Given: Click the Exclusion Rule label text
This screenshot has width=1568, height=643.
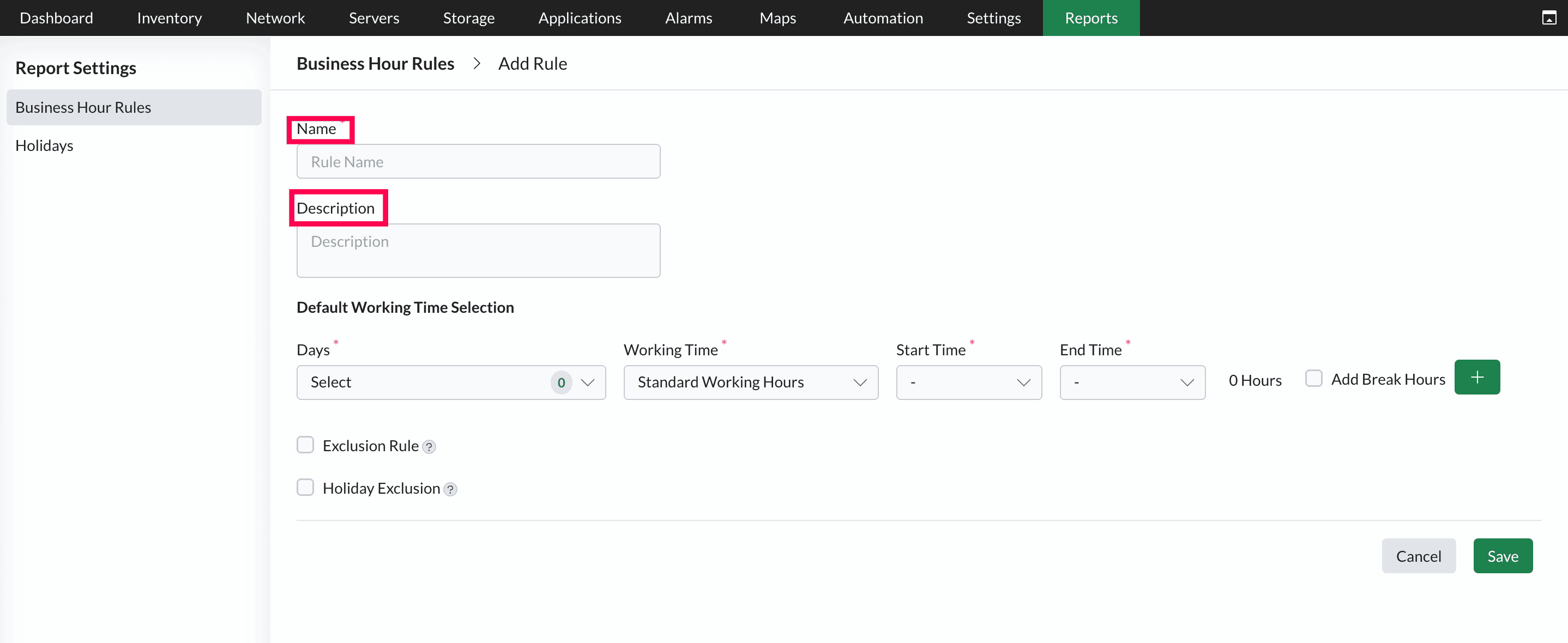Looking at the screenshot, I should [370, 446].
